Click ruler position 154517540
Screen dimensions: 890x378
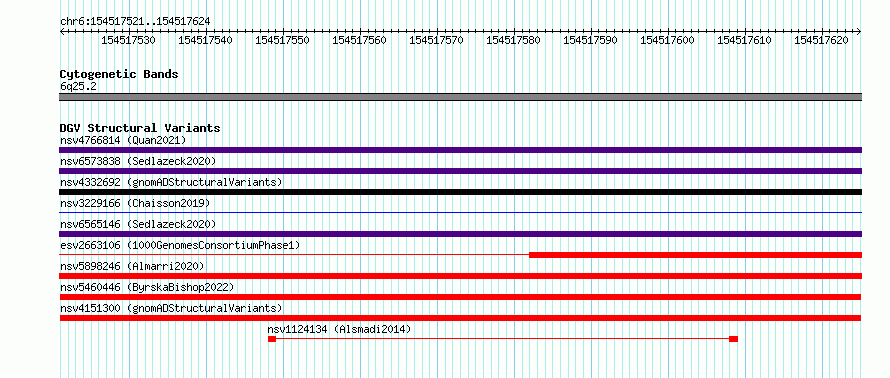click(205, 40)
